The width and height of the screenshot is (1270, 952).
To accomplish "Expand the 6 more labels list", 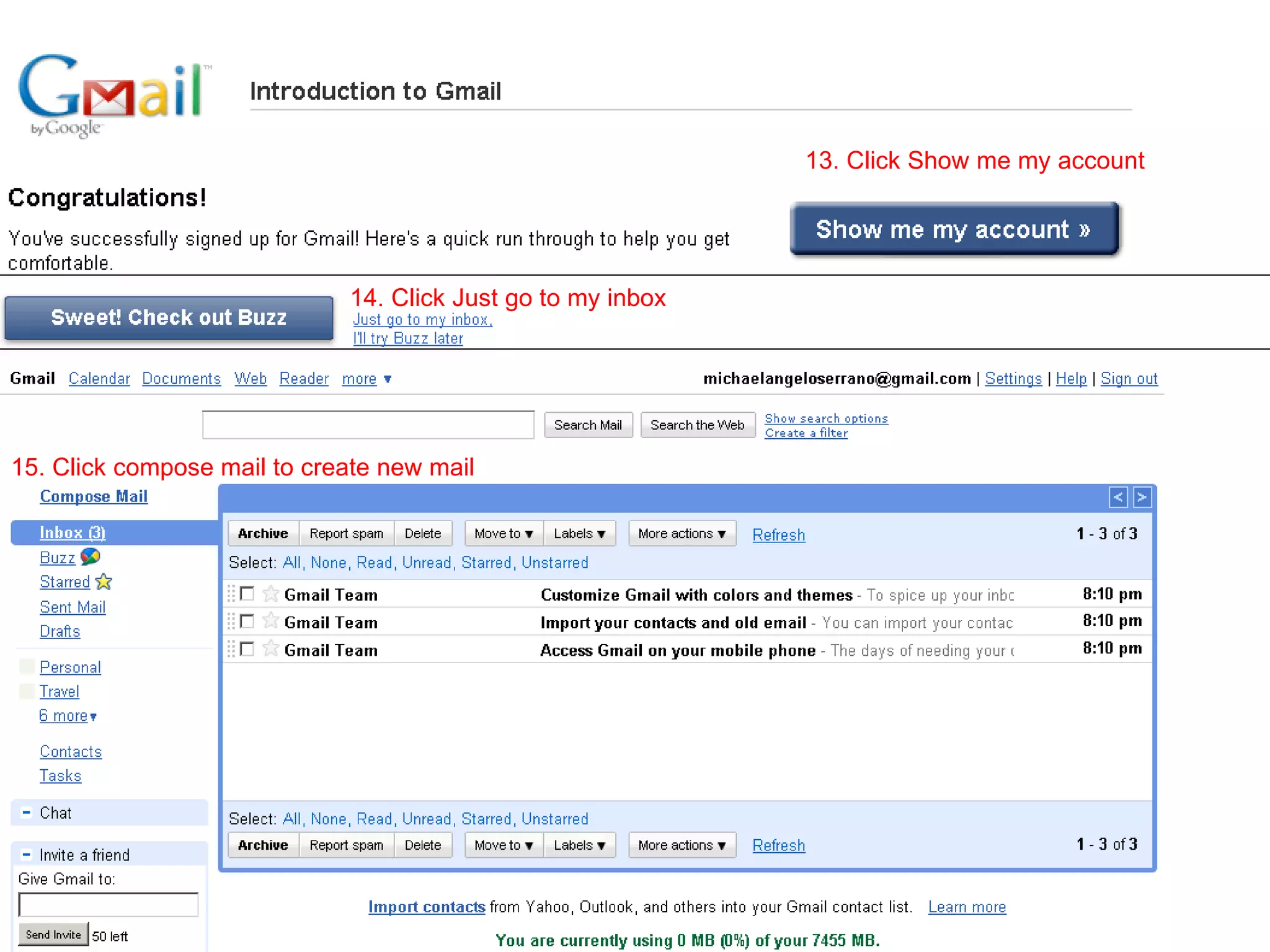I will click(68, 716).
